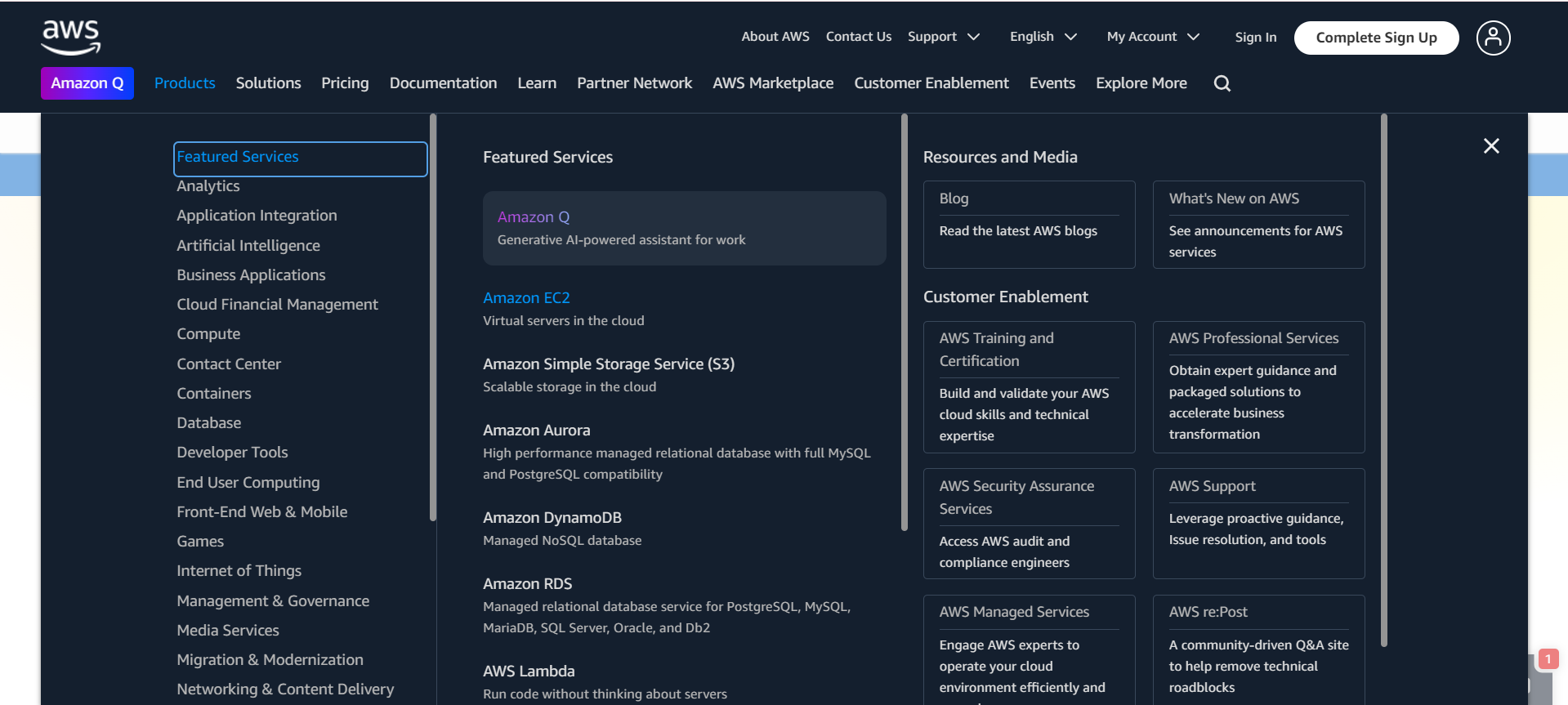Image resolution: width=1568 pixels, height=705 pixels.
Task: Open Amazon RDS service link
Action: pyautogui.click(x=528, y=584)
